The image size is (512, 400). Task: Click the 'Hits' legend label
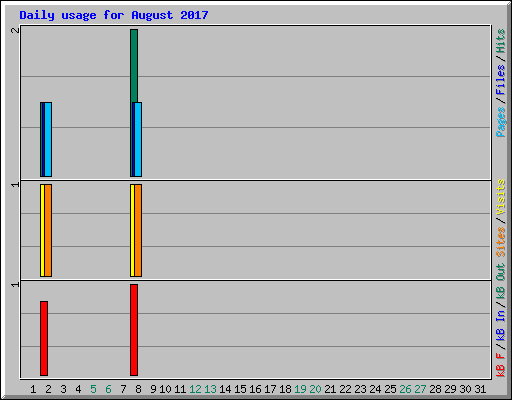coord(501,41)
